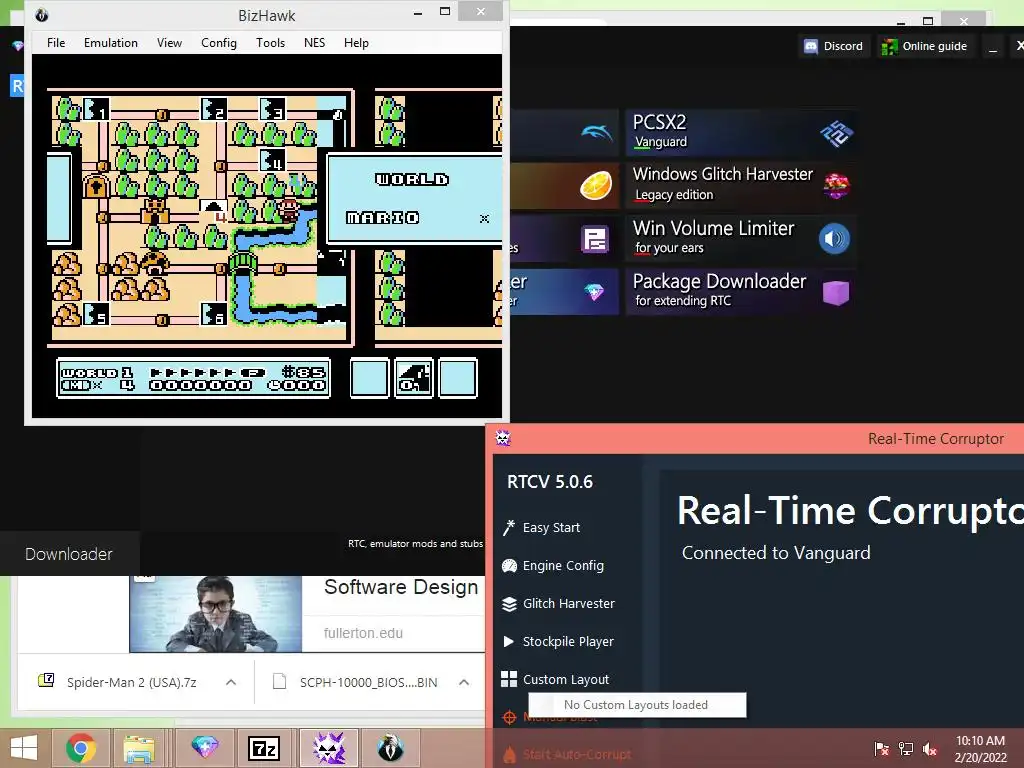
Task: Click the Software Design ad thumbnail
Action: tap(216, 614)
